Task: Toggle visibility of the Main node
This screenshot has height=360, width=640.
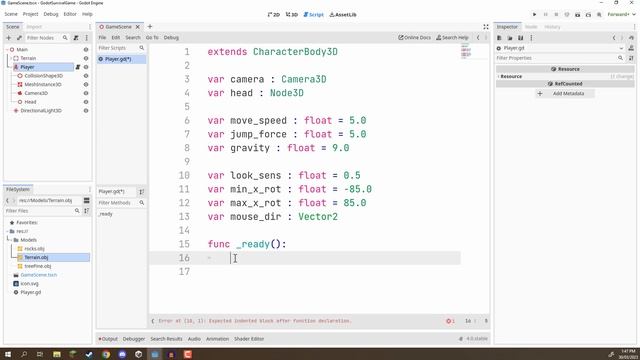Action: [86, 49]
